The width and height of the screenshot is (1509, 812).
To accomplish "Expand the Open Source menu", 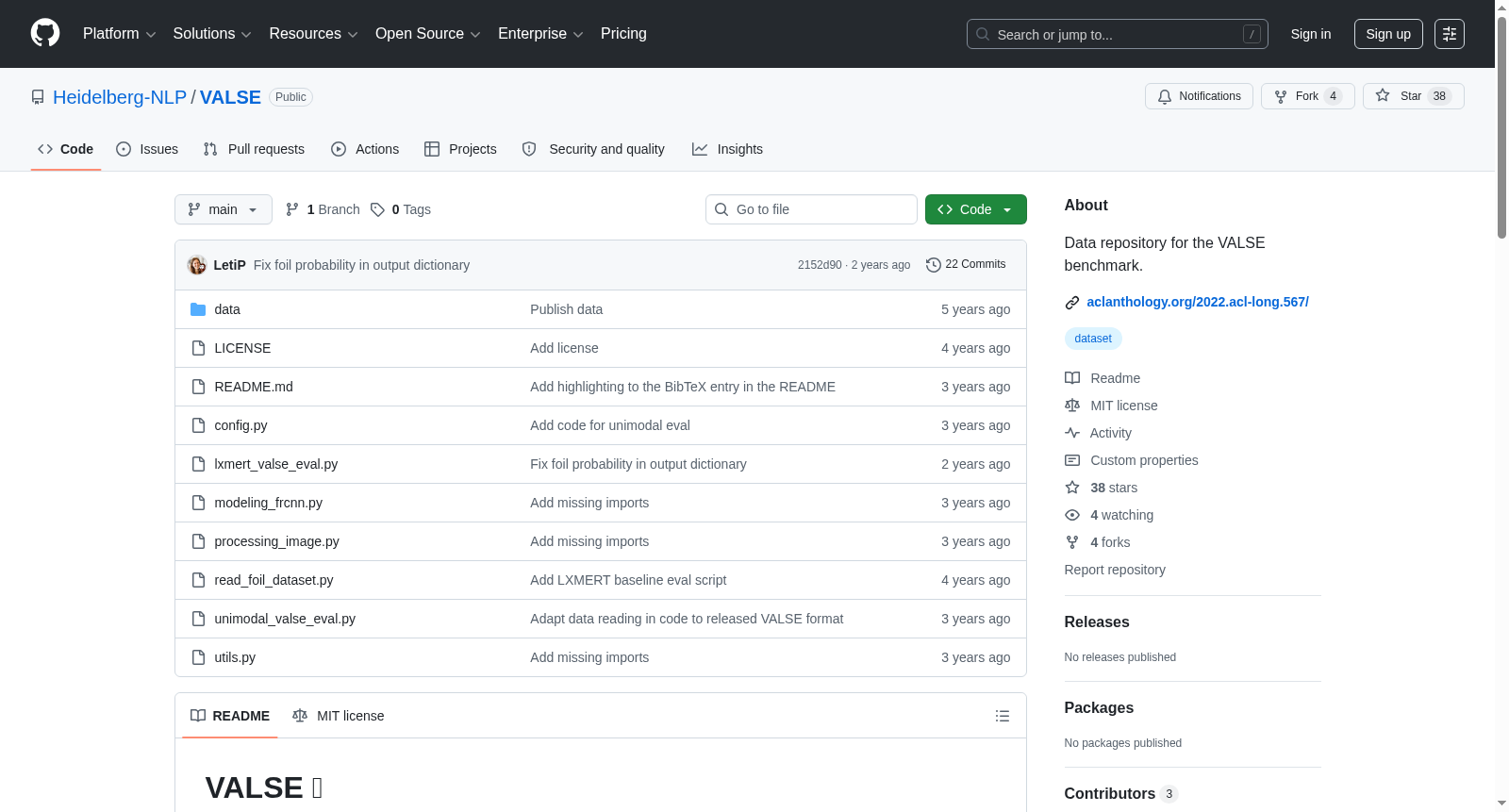I will [428, 34].
